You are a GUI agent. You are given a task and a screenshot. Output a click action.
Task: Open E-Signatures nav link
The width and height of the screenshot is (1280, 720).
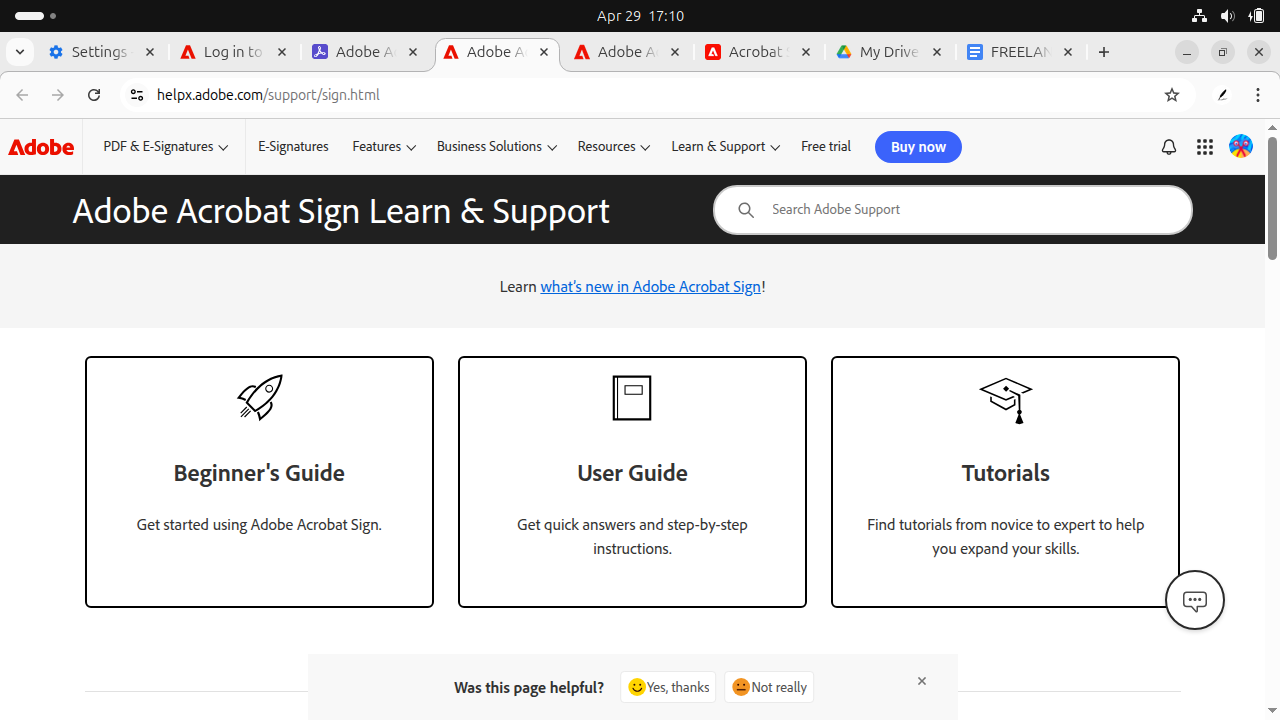tap(293, 147)
